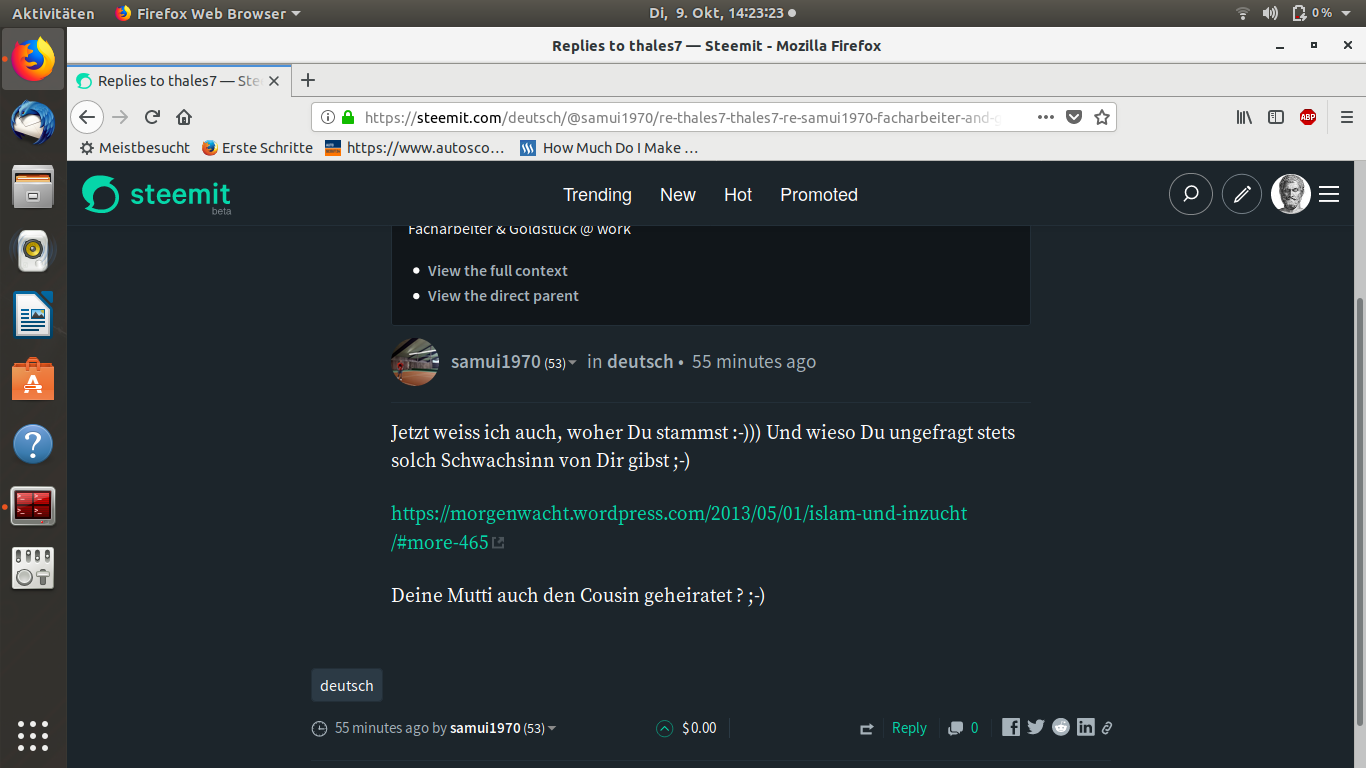
Task: Open the deutsch category link
Action: (x=640, y=362)
